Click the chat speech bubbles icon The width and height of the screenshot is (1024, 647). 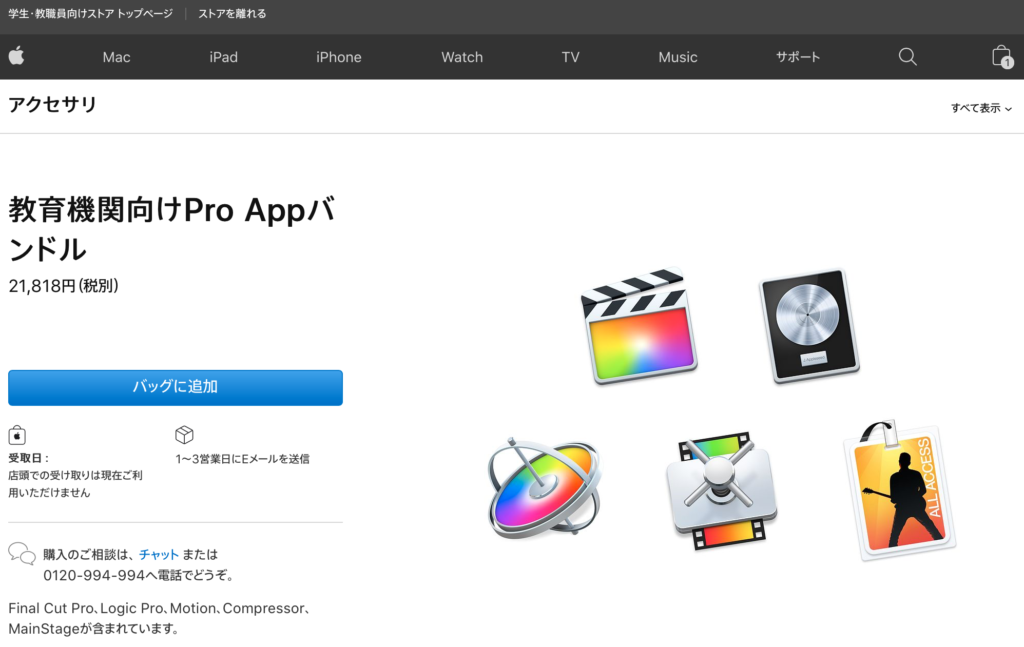(x=22, y=554)
